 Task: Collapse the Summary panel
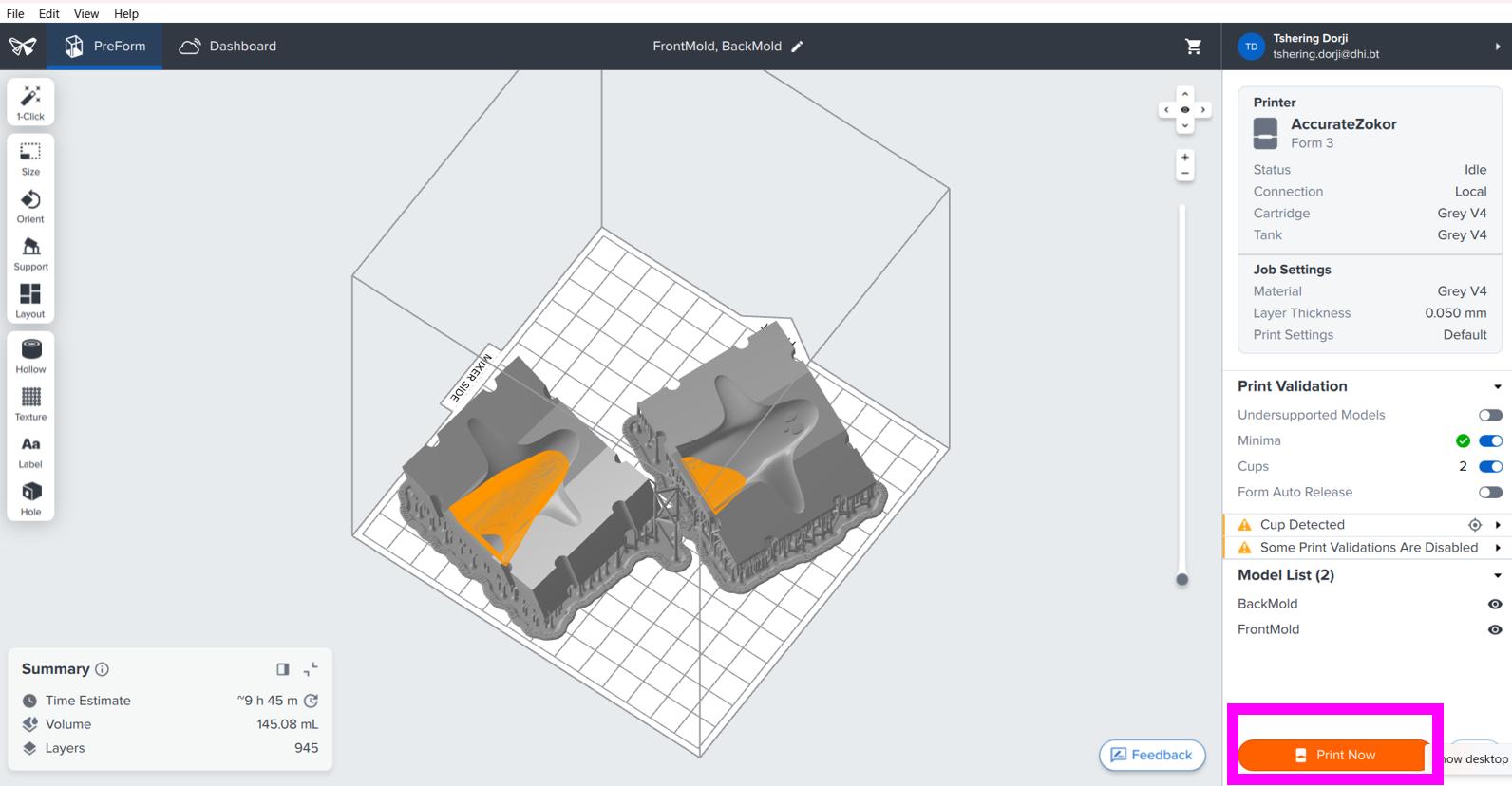311,669
